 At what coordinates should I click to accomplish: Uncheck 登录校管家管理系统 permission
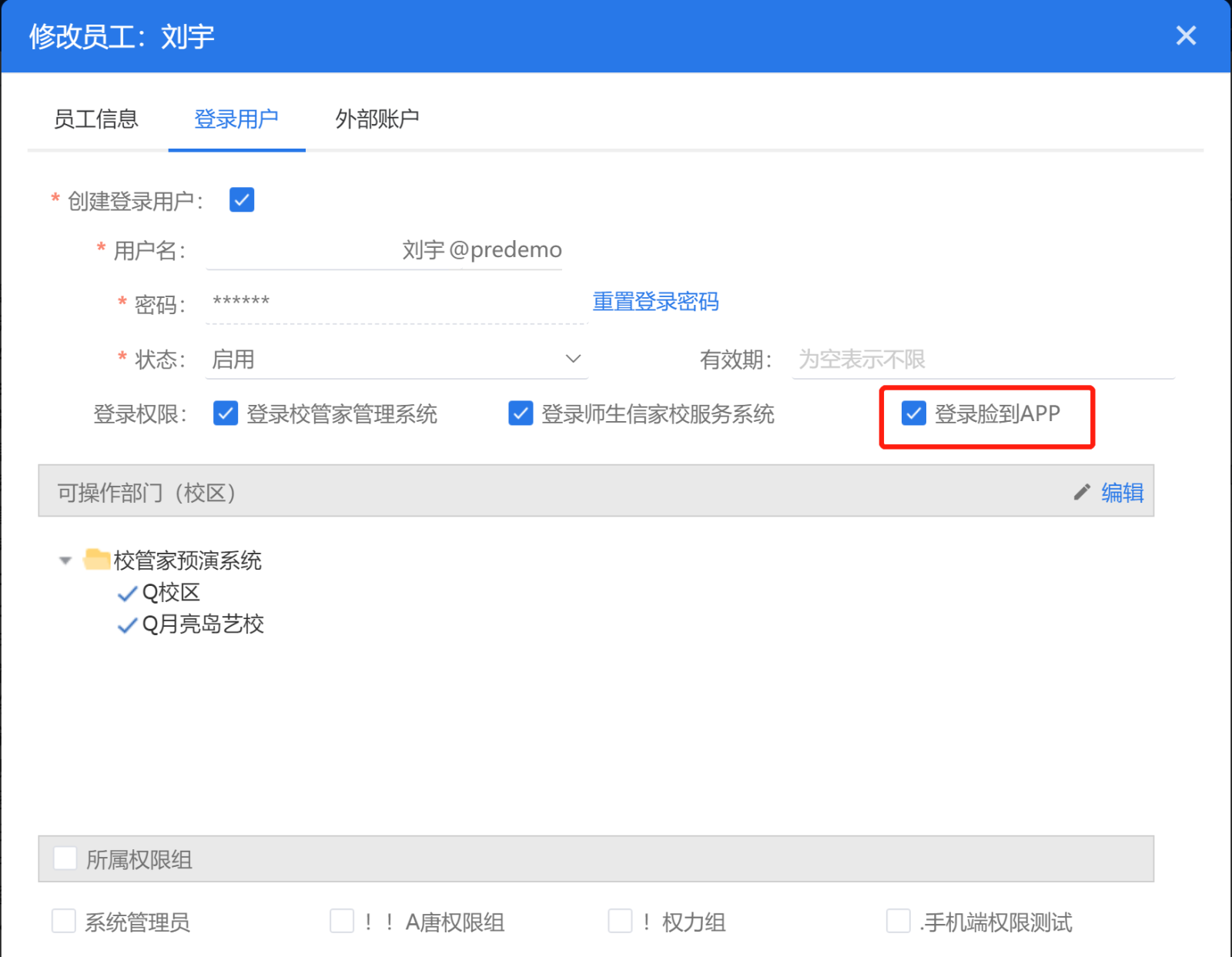coord(226,413)
